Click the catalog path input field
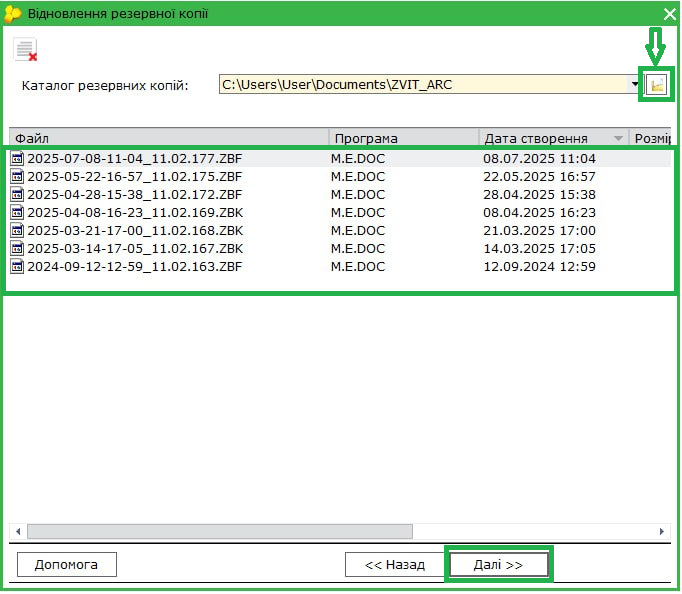Image resolution: width=682 pixels, height=594 pixels. tap(423, 85)
